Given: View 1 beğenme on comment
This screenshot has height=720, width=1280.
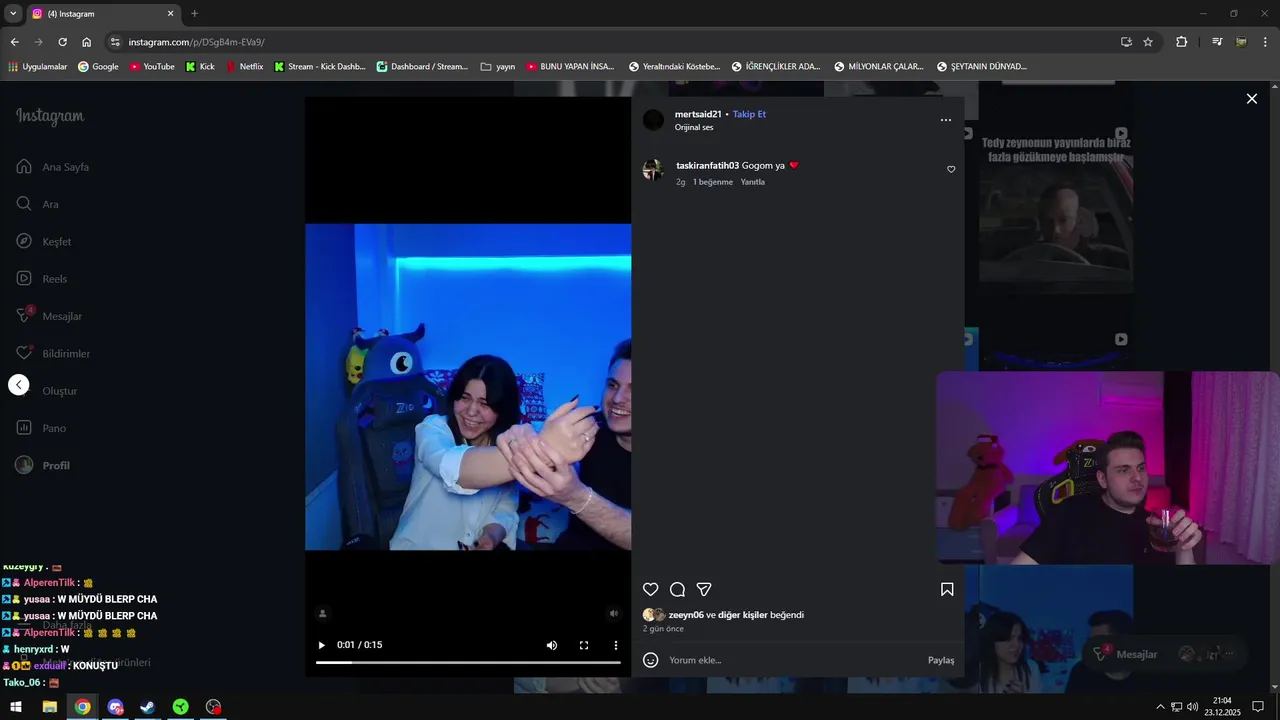Looking at the screenshot, I should (x=713, y=182).
